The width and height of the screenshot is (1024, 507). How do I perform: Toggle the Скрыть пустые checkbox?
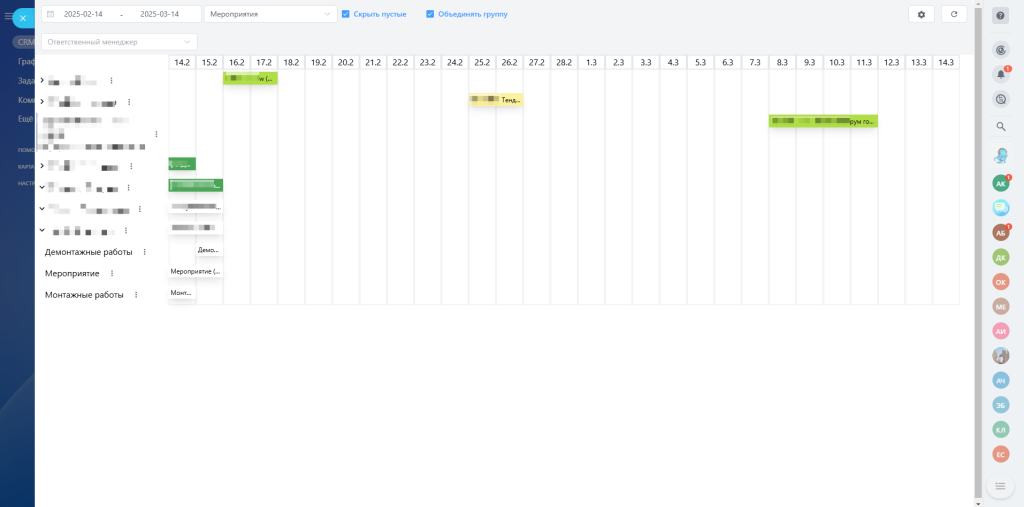(346, 14)
